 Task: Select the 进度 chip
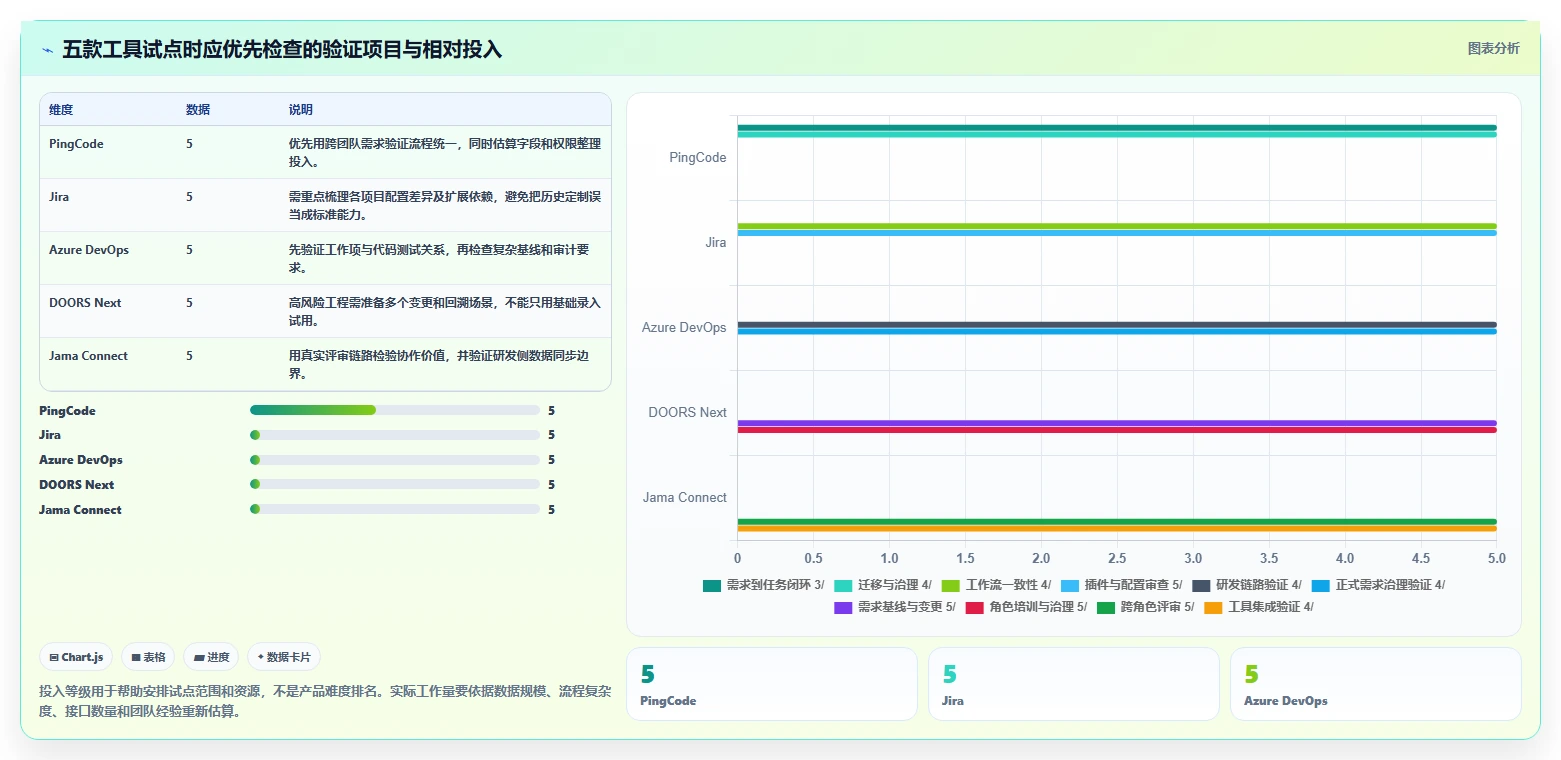tap(211, 657)
